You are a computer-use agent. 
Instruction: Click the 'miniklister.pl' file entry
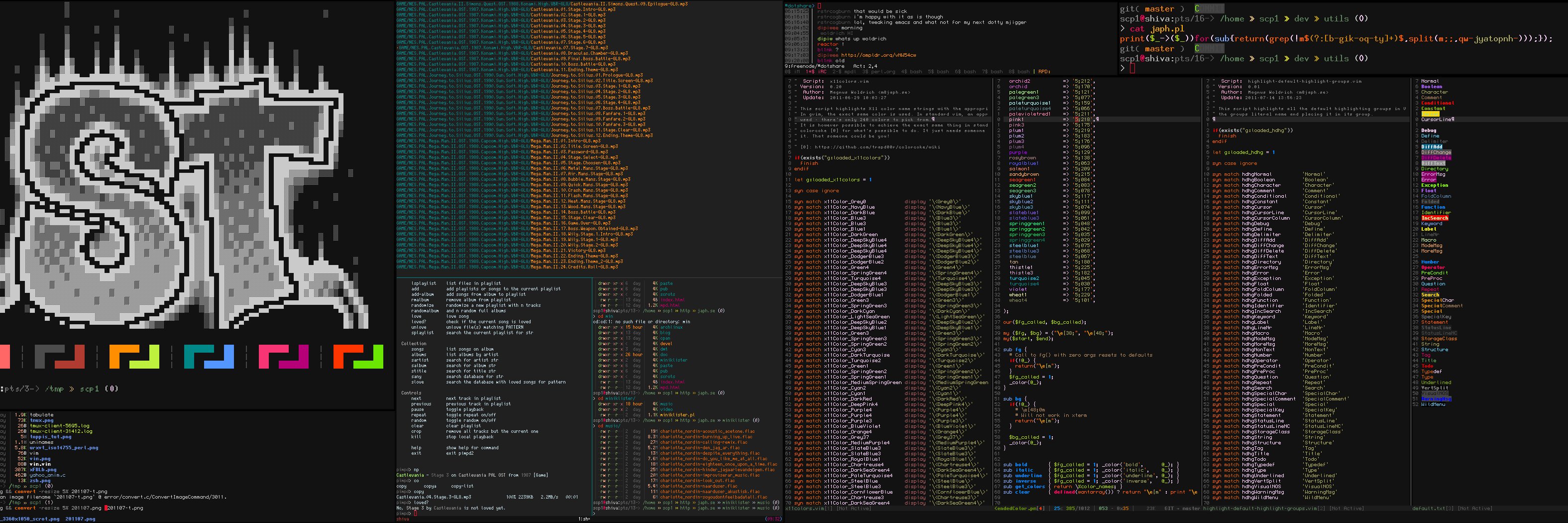(677, 414)
